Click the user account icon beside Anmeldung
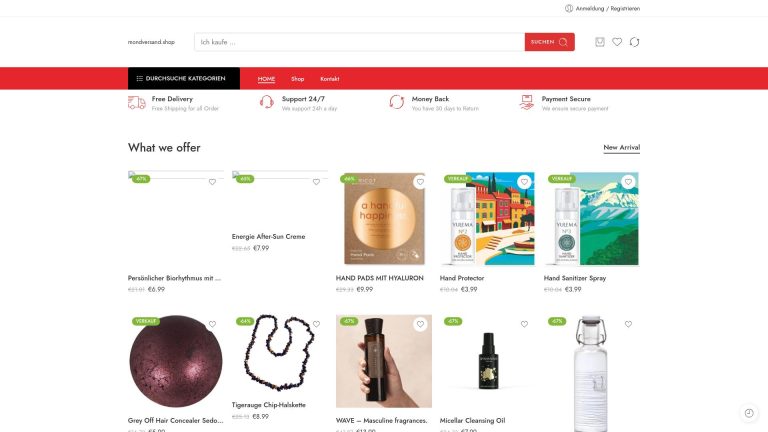This screenshot has width=768, height=432. click(x=569, y=8)
